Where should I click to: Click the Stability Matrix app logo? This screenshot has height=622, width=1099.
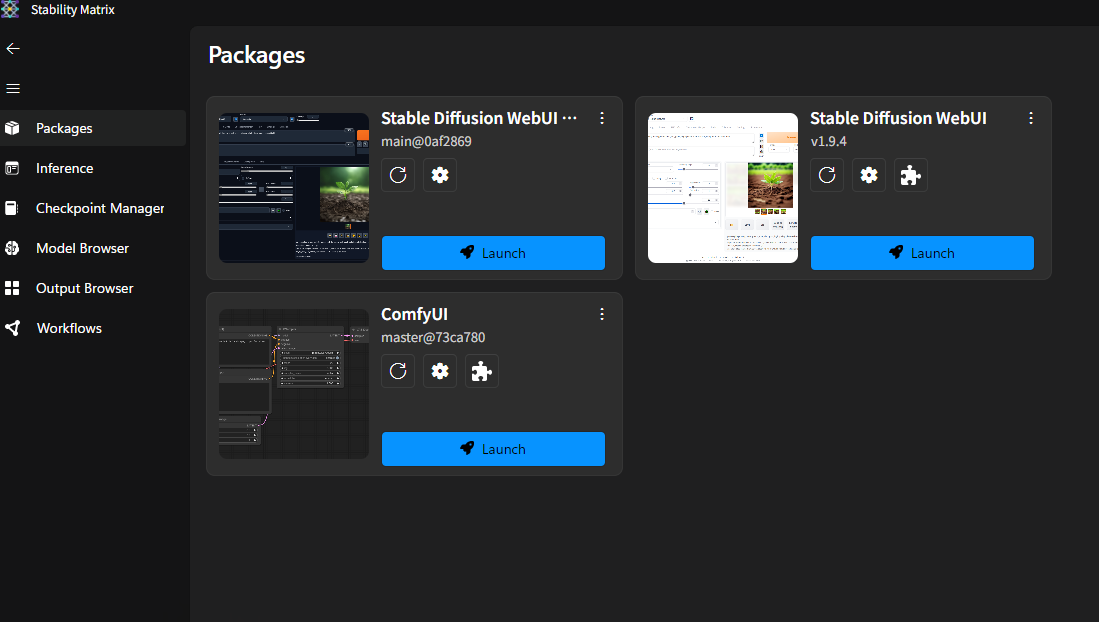[x=11, y=10]
